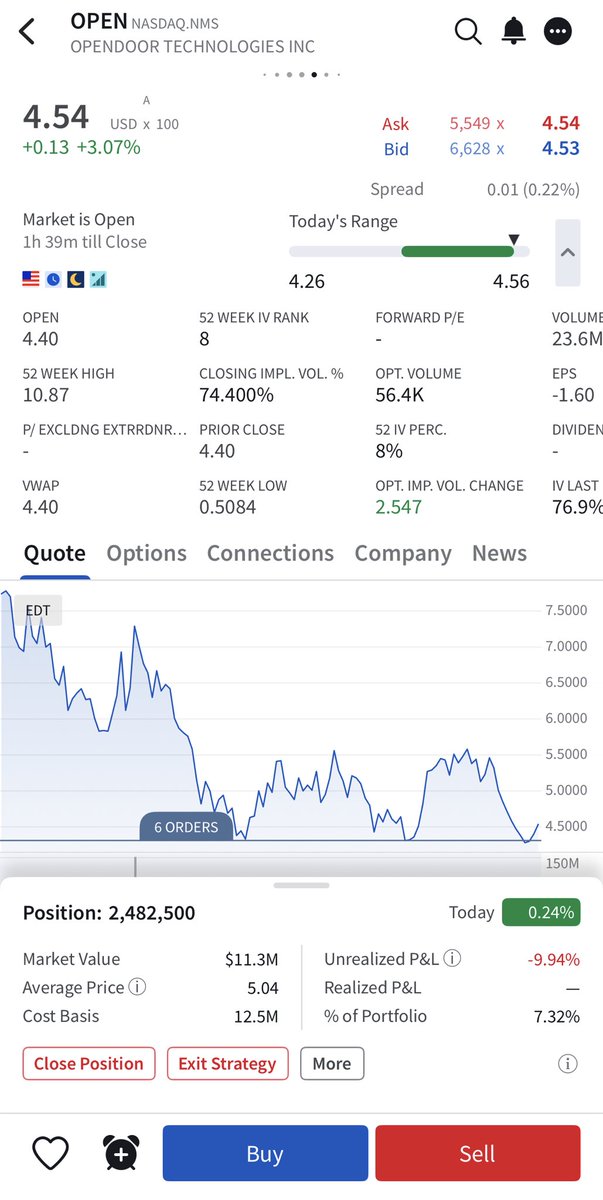
Task: Tap the OPENDOOR TECHNOLOGIES INC name
Action: pyautogui.click(x=193, y=46)
